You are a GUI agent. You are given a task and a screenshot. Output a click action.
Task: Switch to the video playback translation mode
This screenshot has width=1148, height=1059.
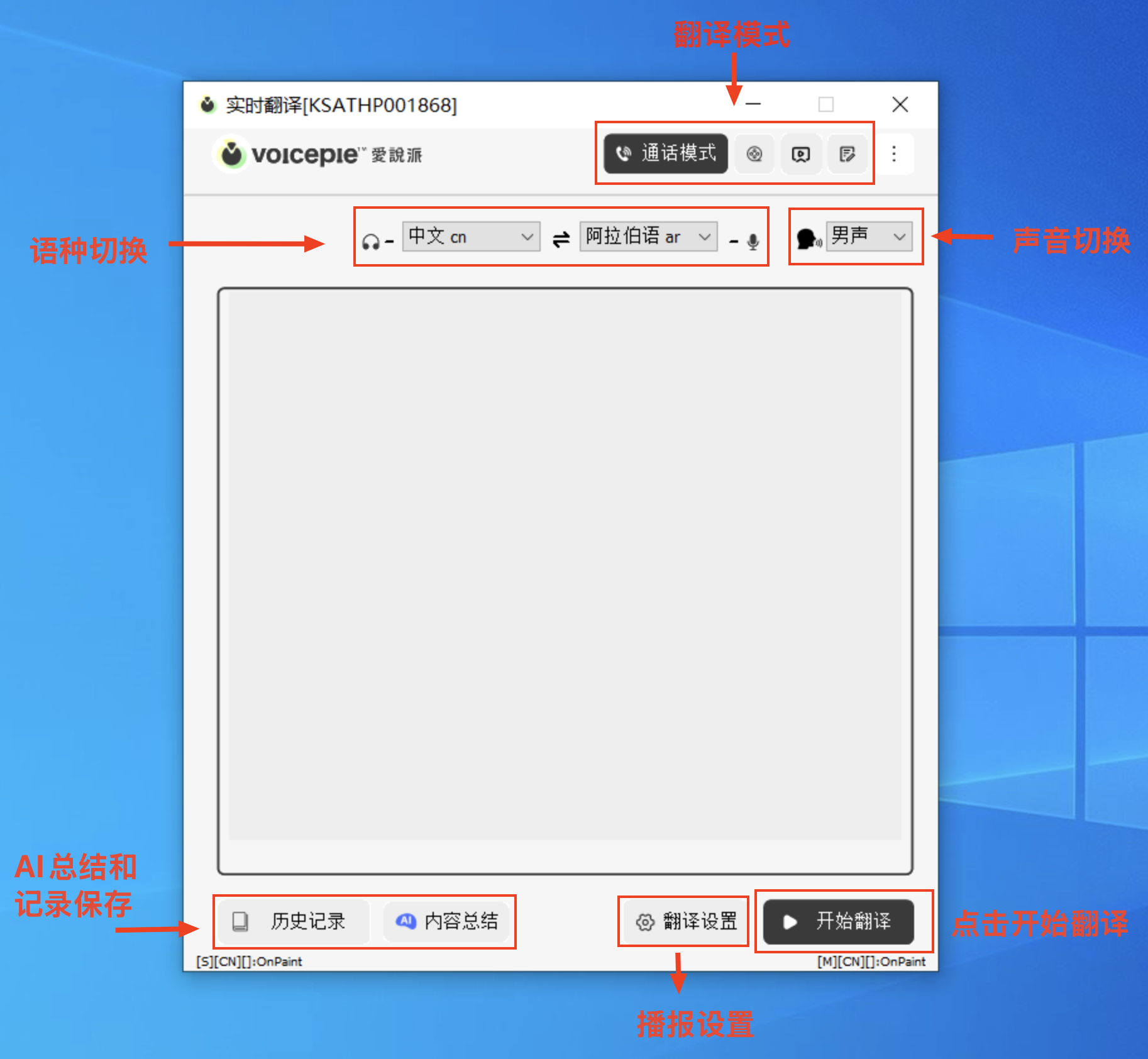(x=800, y=154)
